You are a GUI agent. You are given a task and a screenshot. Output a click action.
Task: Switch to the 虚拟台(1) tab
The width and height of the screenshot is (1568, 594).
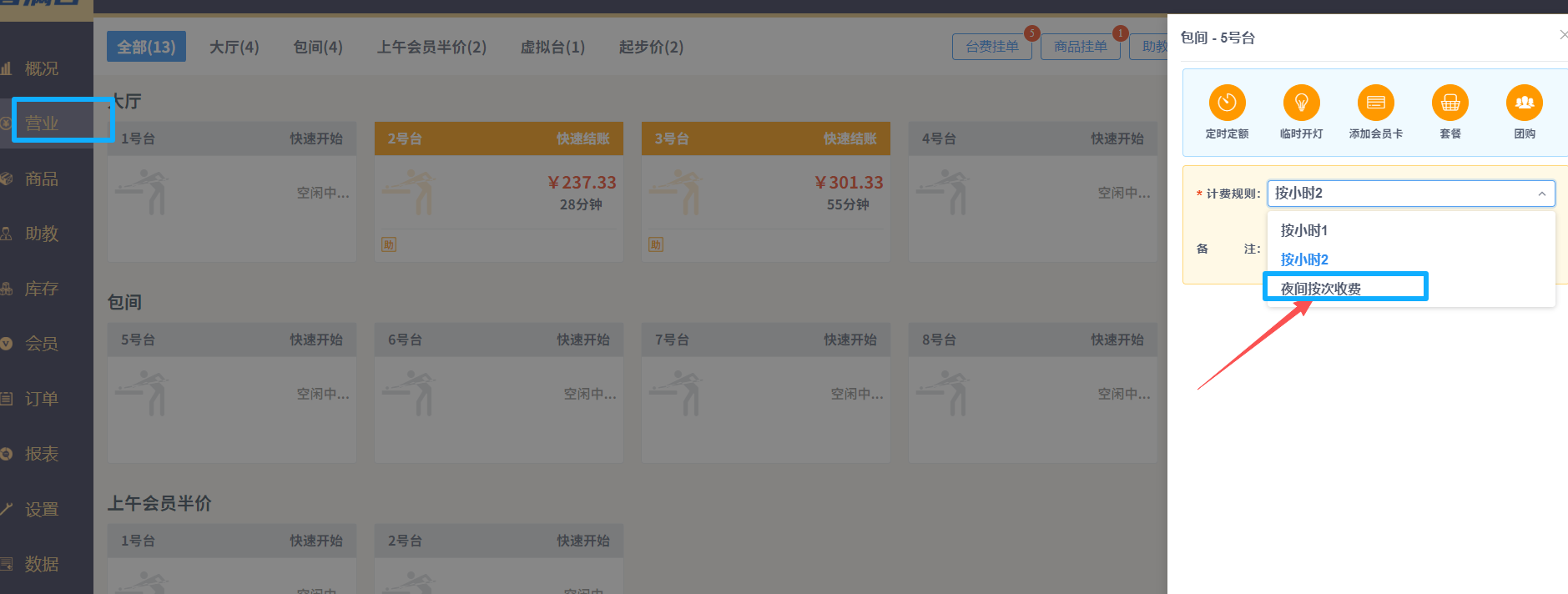click(552, 47)
